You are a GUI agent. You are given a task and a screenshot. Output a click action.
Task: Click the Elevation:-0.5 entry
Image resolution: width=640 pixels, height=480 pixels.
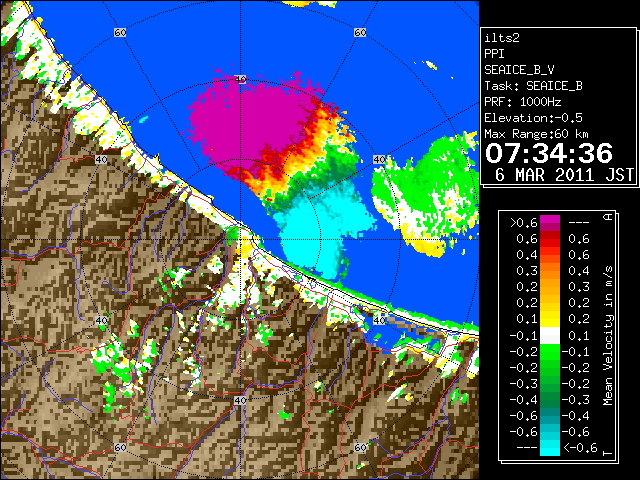coord(533,118)
